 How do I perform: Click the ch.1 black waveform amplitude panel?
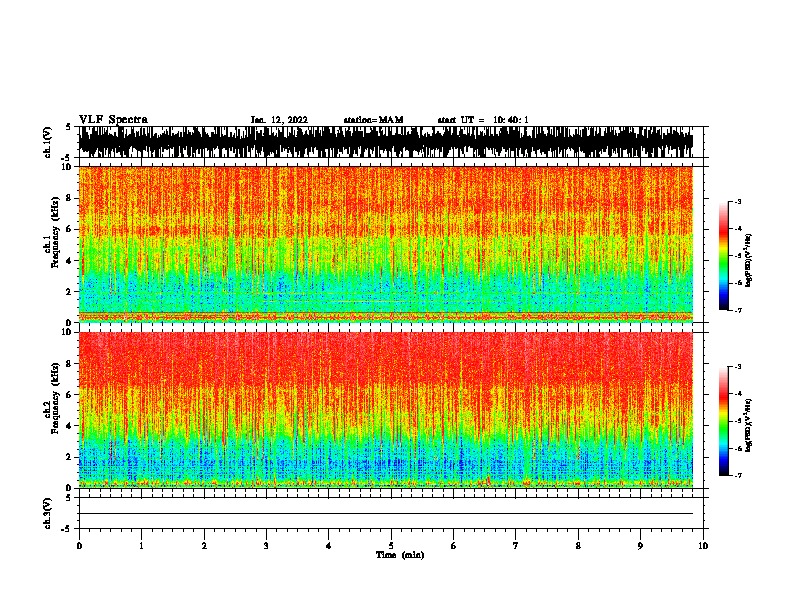tap(386, 142)
